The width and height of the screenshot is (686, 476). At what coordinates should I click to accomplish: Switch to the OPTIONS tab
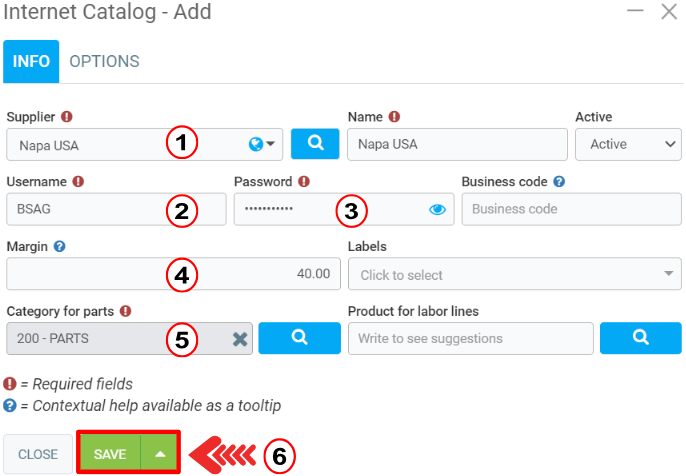[x=104, y=61]
